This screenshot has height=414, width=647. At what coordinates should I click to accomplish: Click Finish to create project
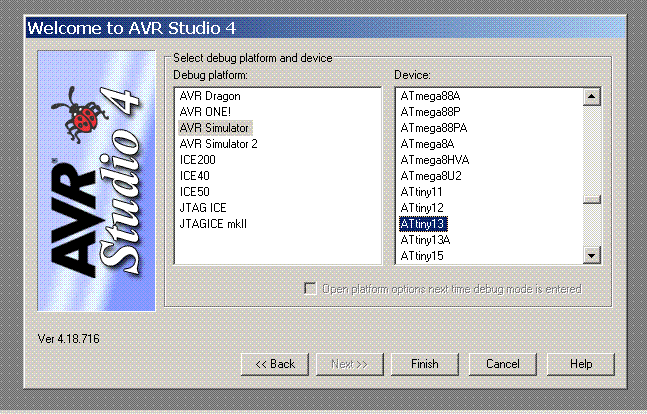pos(425,364)
